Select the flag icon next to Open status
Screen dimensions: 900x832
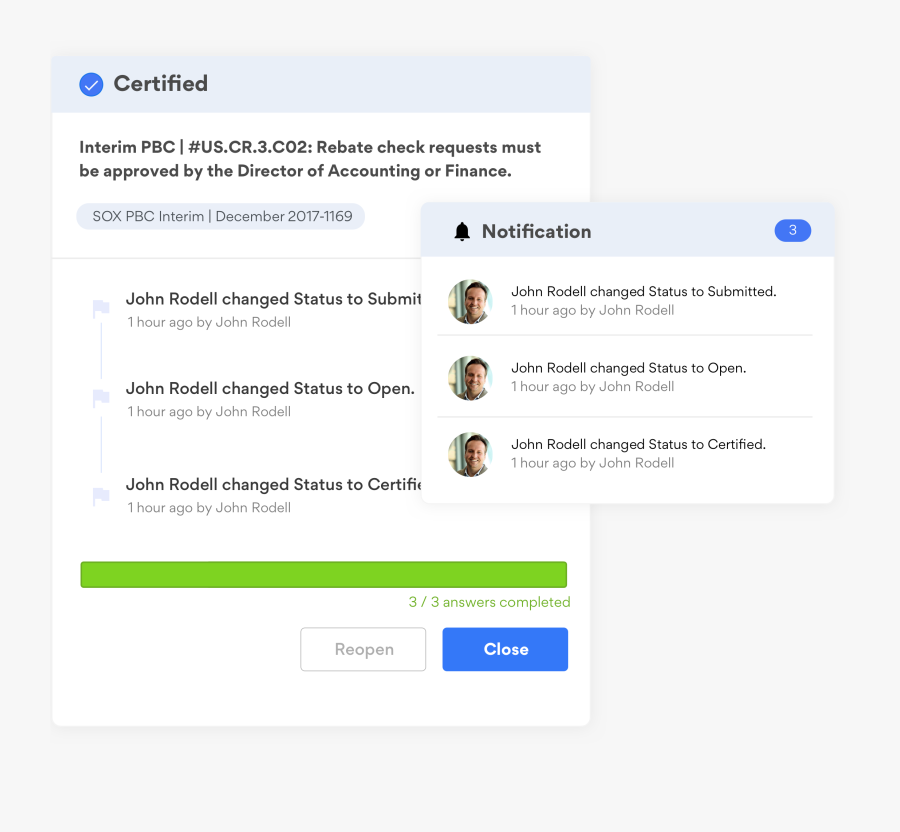(101, 398)
